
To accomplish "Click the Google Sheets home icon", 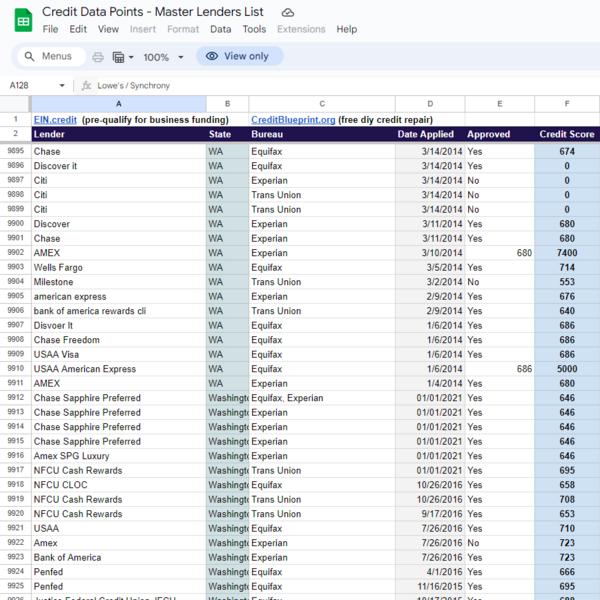I will (x=23, y=21).
